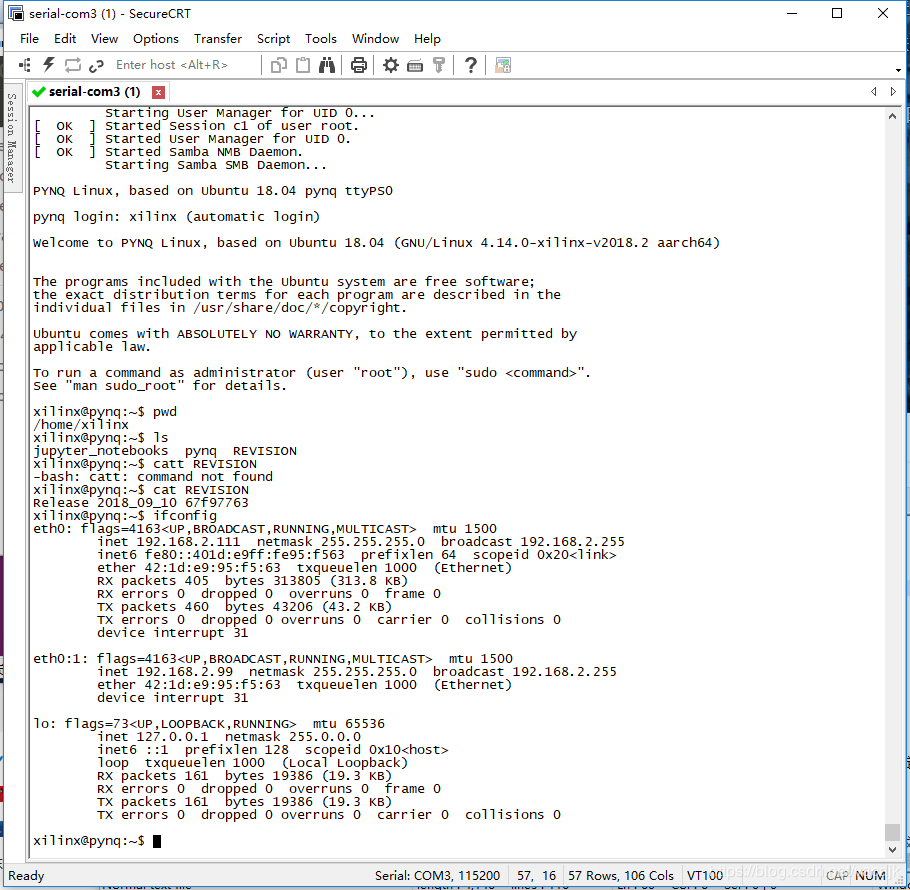The image size is (910, 890).
Task: Click the '57 Rows, 106 Cols' status entry
Action: click(x=620, y=875)
